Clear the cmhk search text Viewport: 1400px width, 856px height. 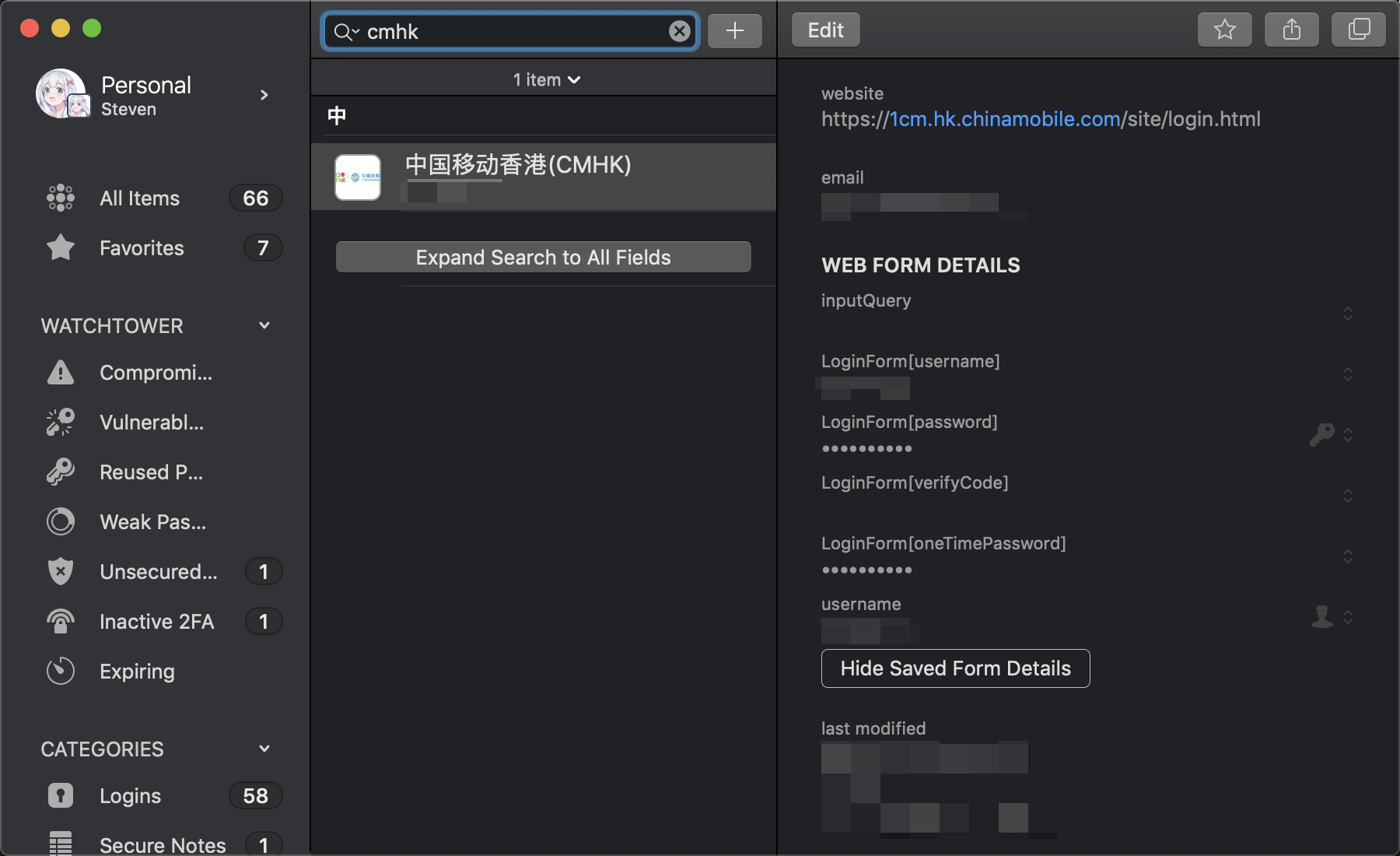point(679,31)
